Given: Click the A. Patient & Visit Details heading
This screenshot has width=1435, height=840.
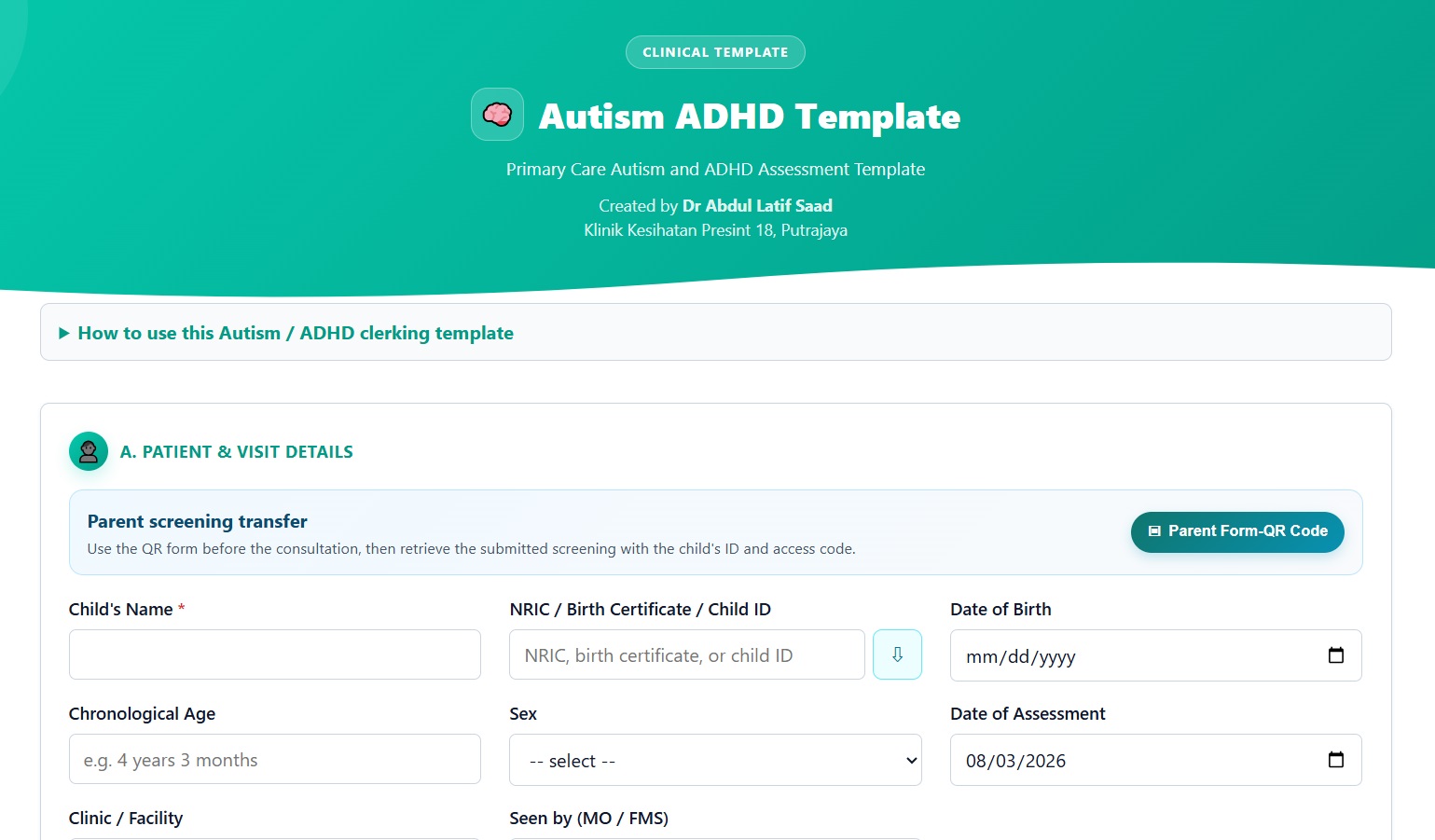Looking at the screenshot, I should (237, 452).
